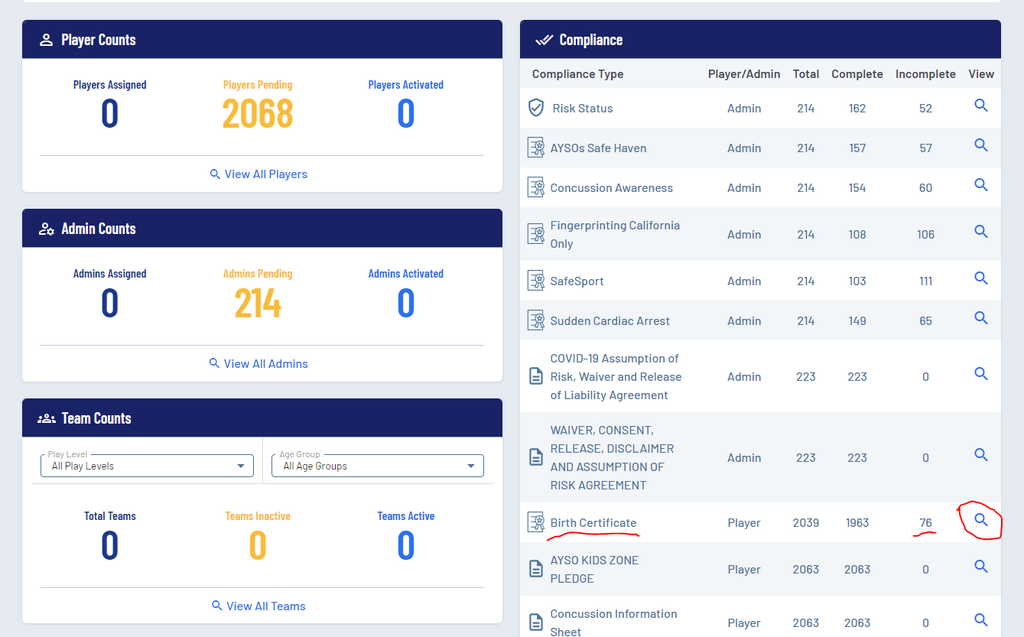Viewport: 1024px width, 637px height.
Task: Click view magnifier for Fingerprinting California Only
Action: 981,232
